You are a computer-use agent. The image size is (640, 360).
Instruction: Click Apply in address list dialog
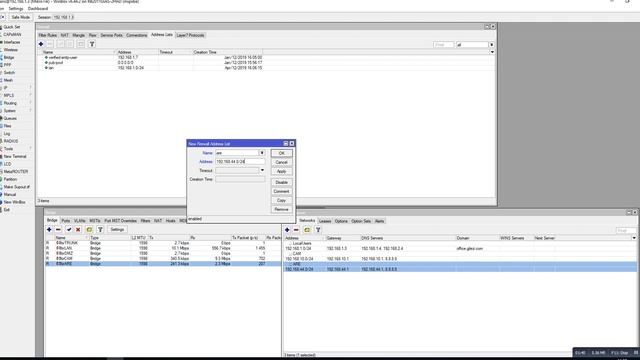click(x=282, y=171)
